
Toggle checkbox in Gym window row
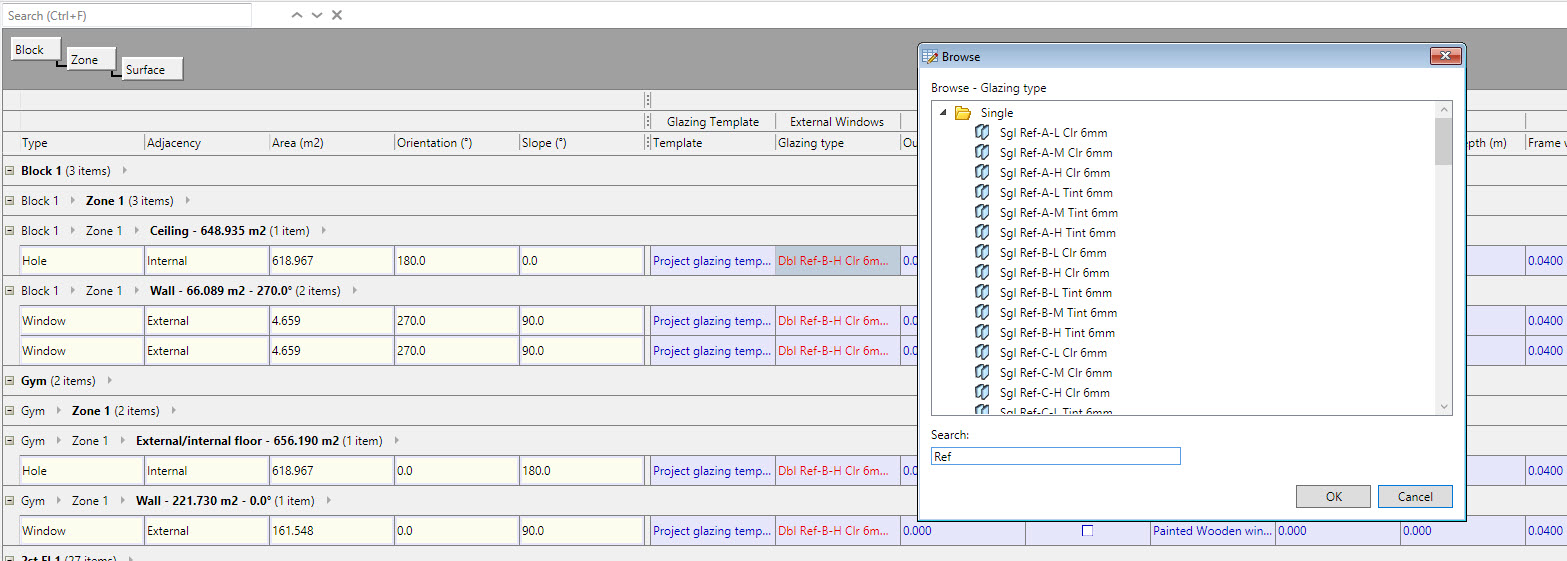pos(1087,531)
